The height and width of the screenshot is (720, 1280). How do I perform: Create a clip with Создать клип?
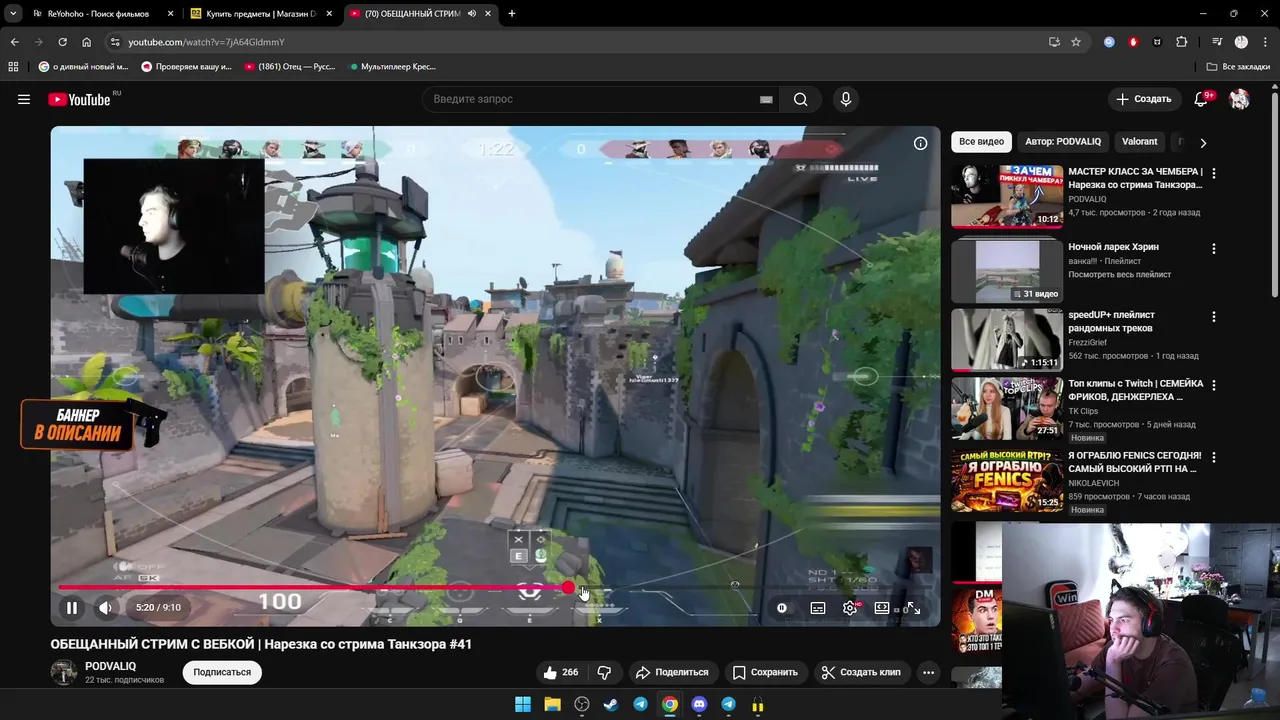pyautogui.click(x=861, y=672)
